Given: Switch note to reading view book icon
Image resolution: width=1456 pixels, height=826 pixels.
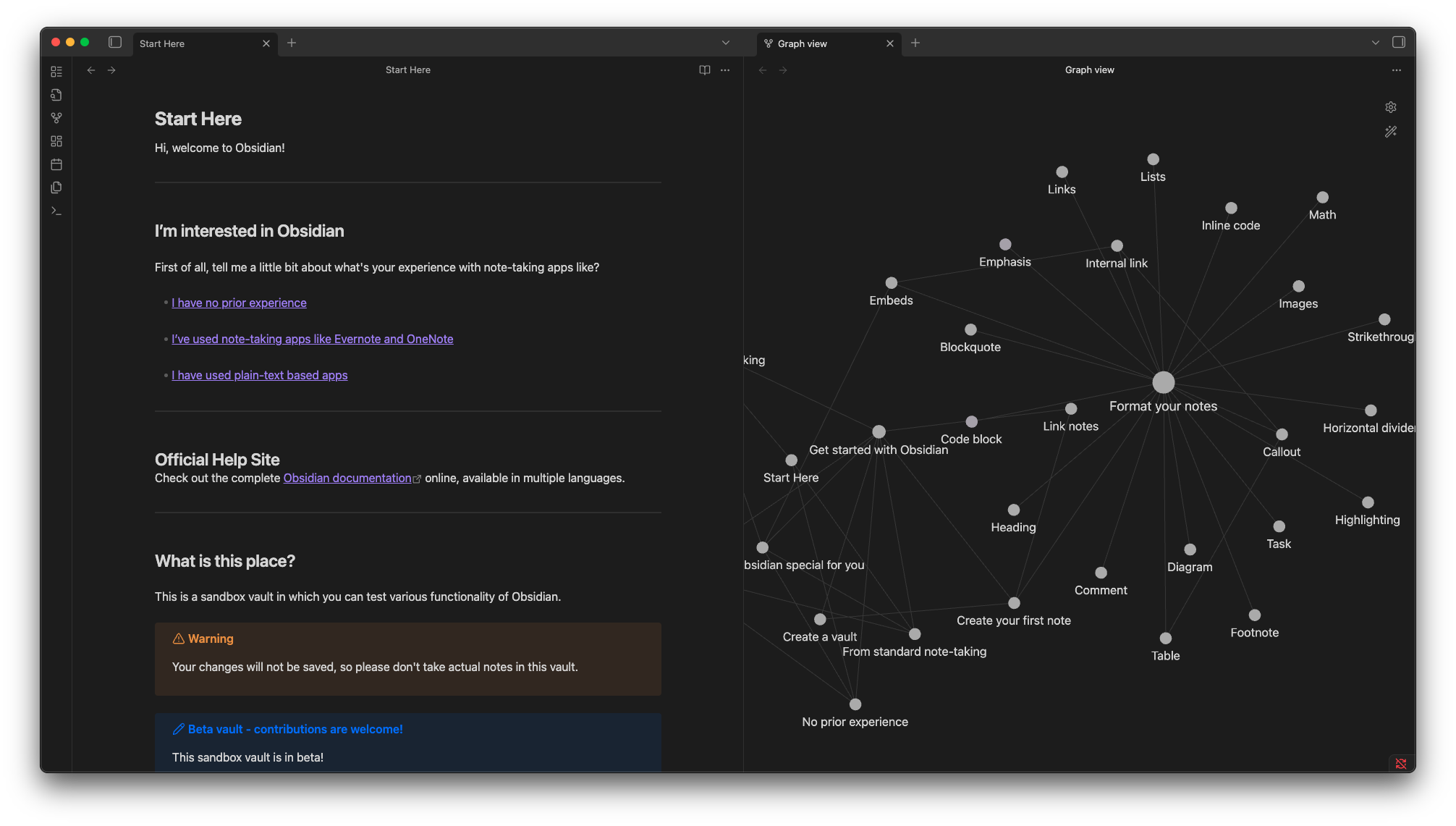Looking at the screenshot, I should coord(704,70).
